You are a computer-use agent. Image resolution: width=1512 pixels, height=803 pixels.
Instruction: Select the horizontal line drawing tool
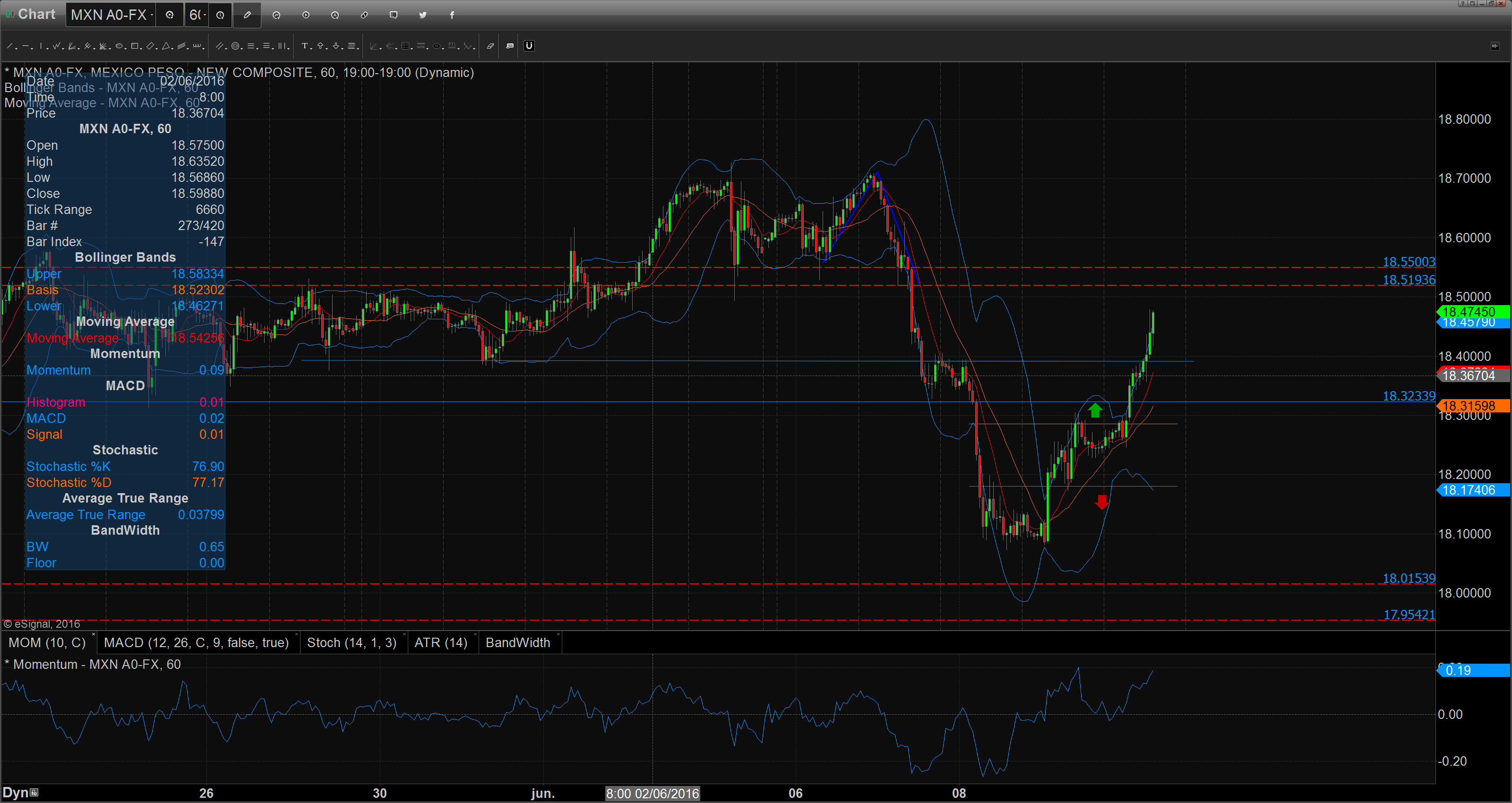tap(26, 46)
